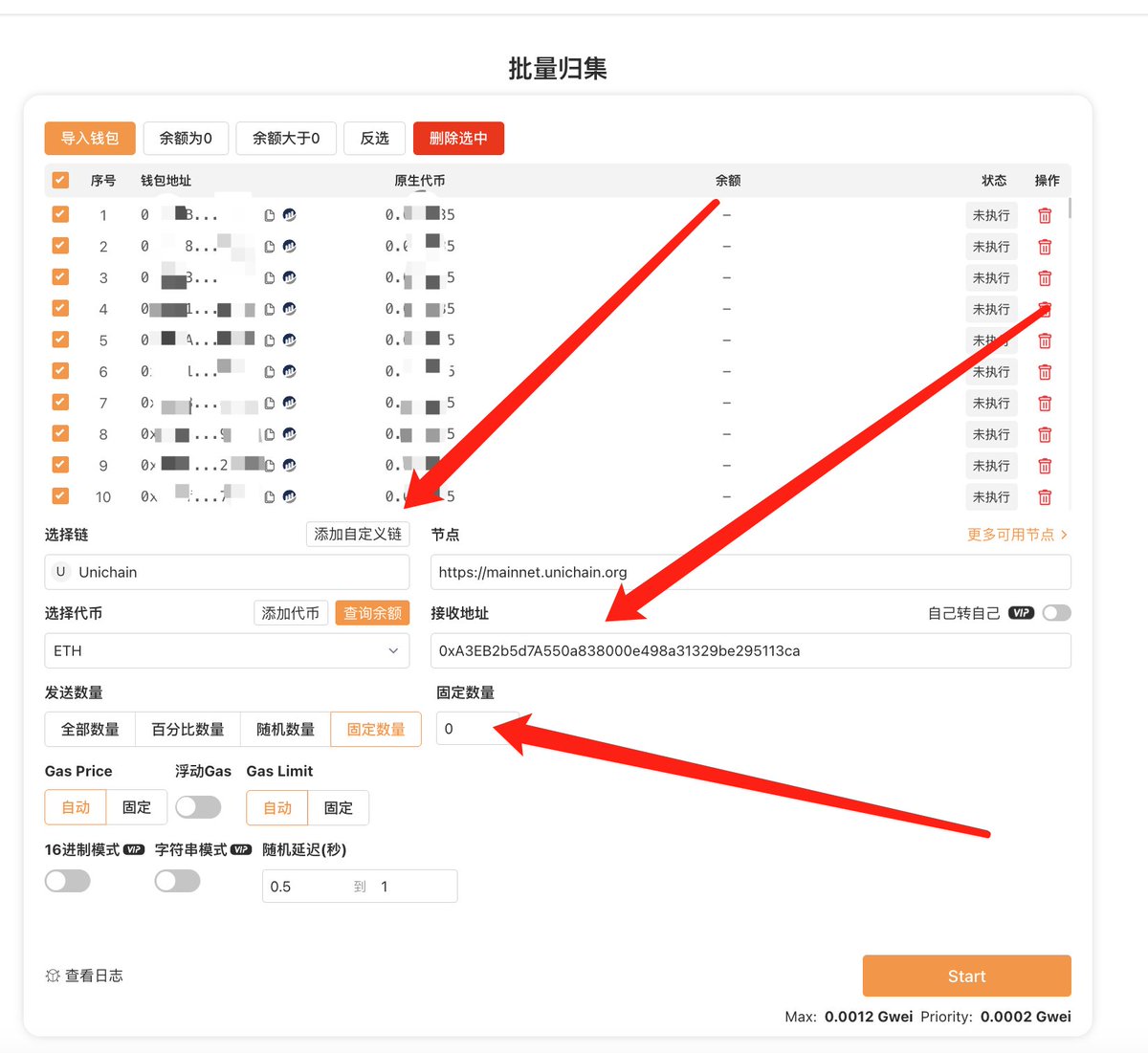Click the VIP badge next to 自己转自己
1148x1053 pixels.
click(x=1021, y=613)
